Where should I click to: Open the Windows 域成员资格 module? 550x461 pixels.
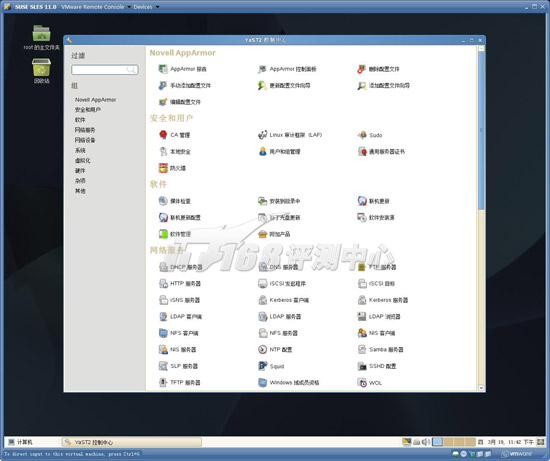click(289, 382)
